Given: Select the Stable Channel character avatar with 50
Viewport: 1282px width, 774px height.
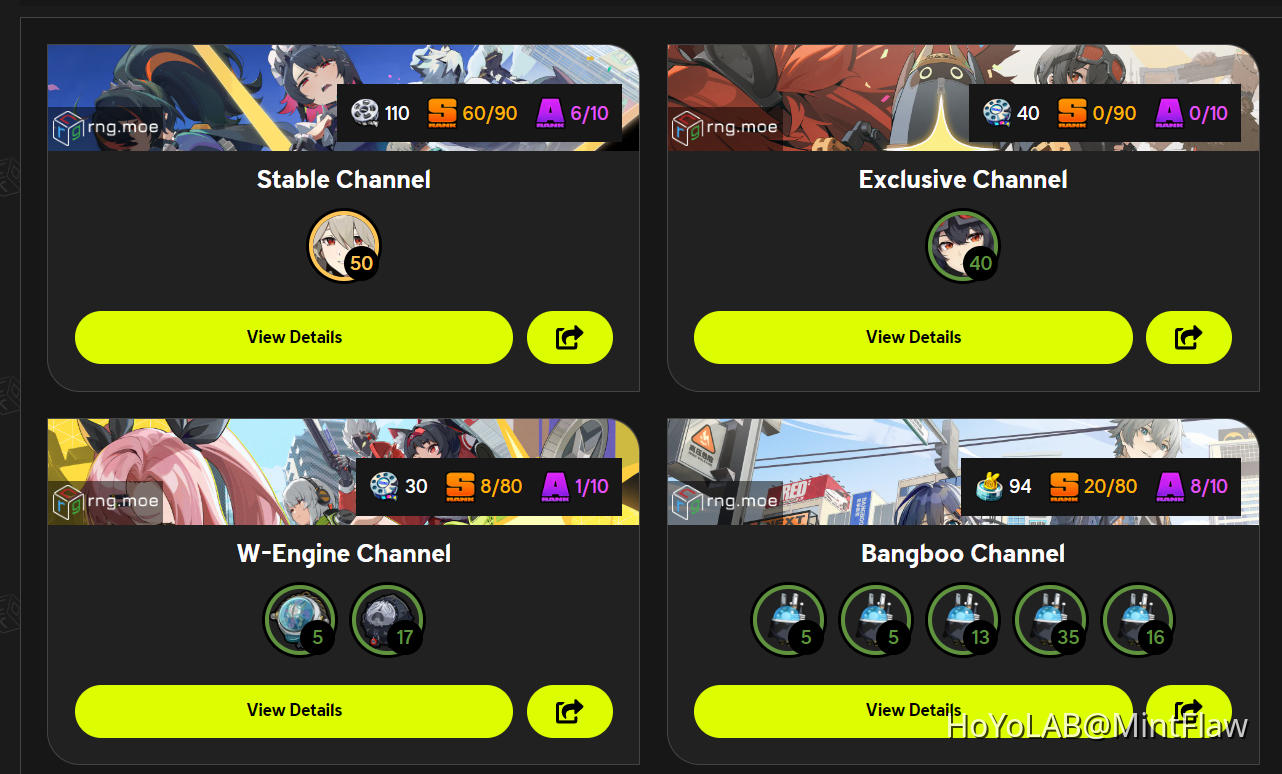Looking at the screenshot, I should pyautogui.click(x=344, y=246).
